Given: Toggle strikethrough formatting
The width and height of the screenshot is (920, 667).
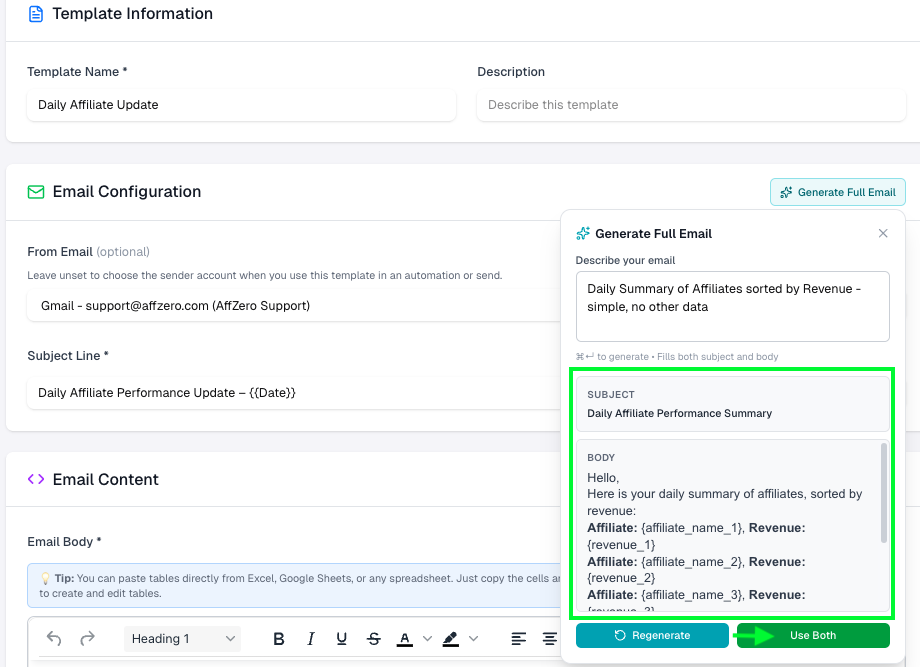Looking at the screenshot, I should coord(373,639).
